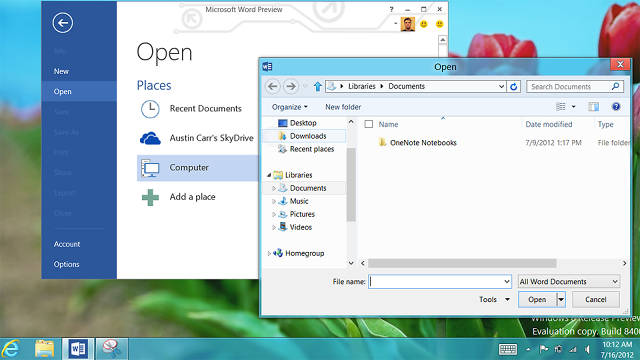Click the New folder button
This screenshot has width=640, height=360.
tap(343, 107)
